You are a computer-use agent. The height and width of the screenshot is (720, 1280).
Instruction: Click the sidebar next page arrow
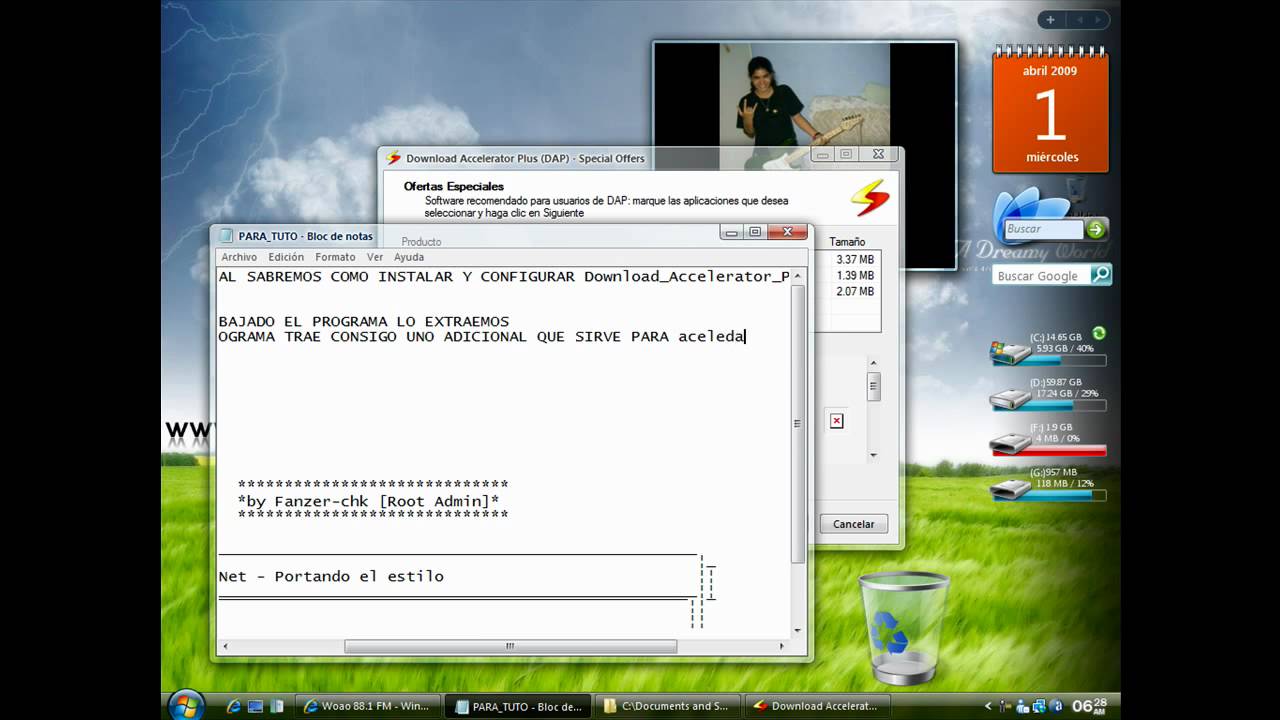pos(1098,20)
